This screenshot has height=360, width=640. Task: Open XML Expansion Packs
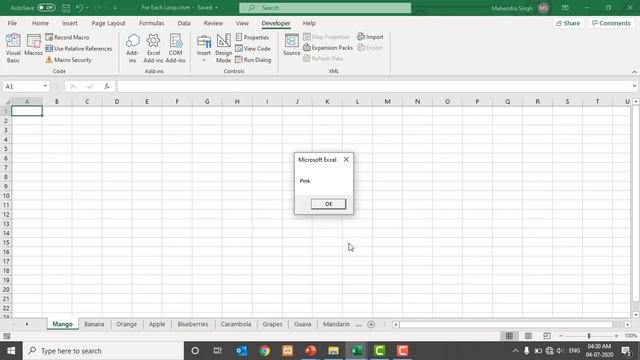pos(328,48)
